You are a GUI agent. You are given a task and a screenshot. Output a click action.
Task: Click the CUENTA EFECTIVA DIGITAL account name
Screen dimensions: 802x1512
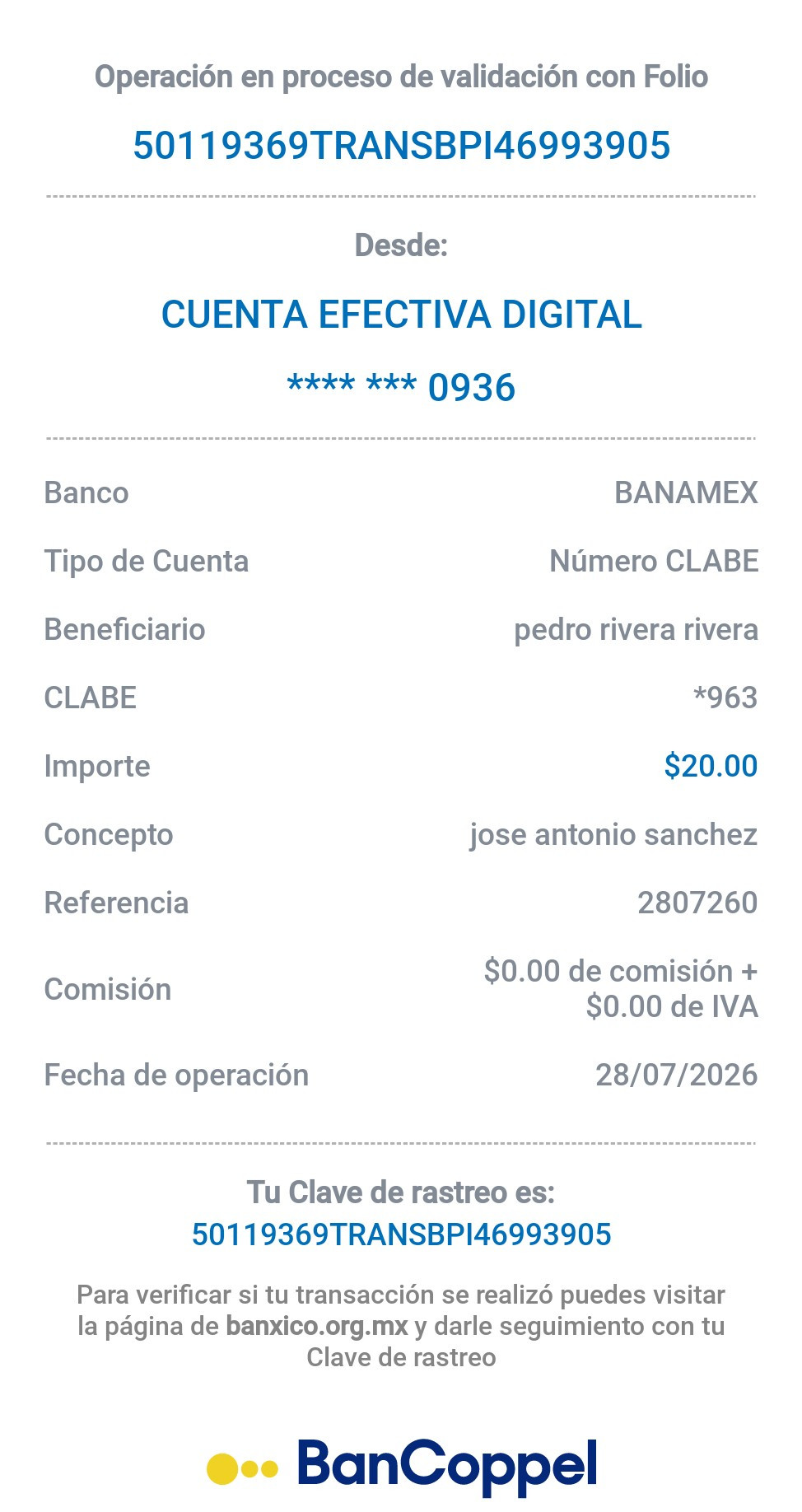(x=402, y=315)
